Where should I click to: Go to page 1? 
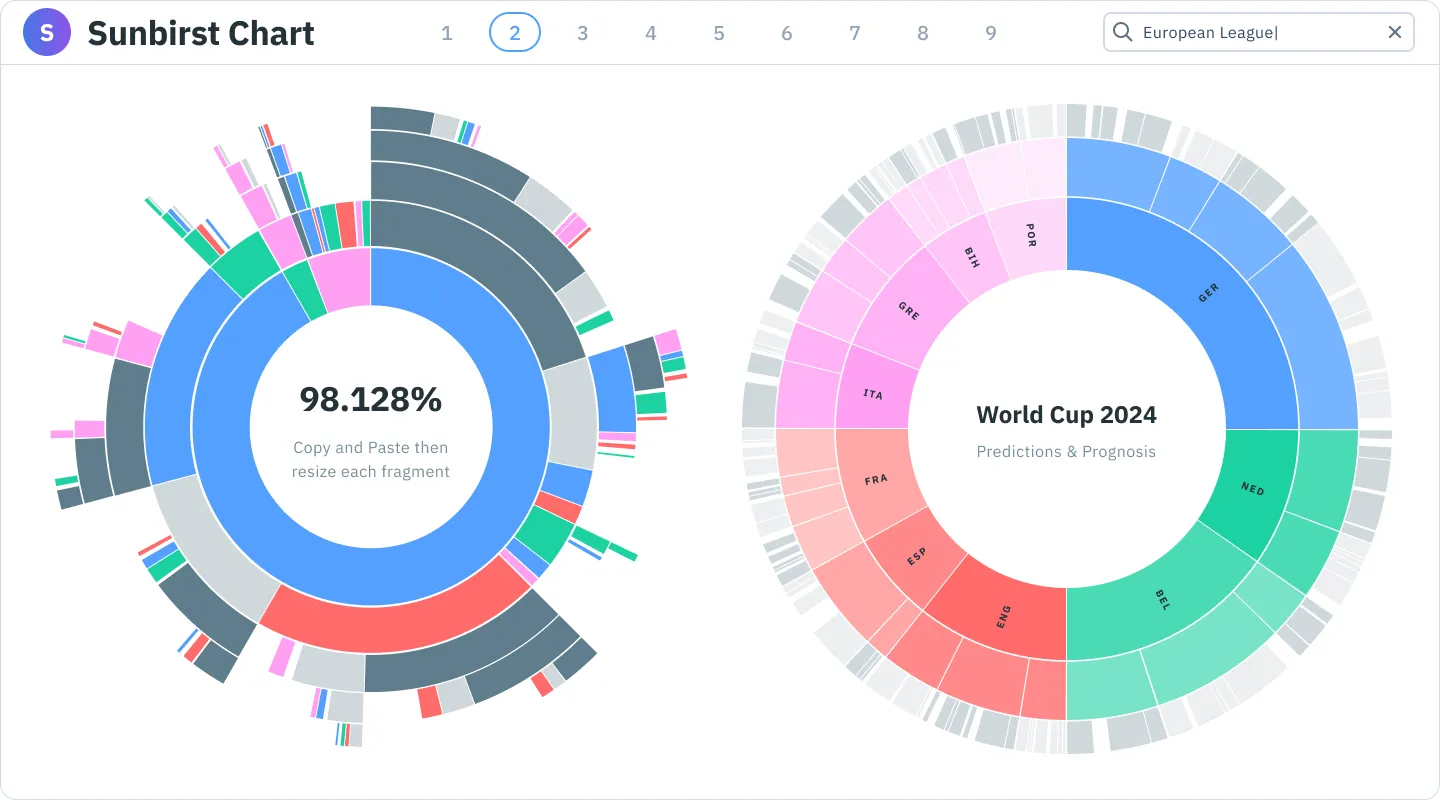447,33
